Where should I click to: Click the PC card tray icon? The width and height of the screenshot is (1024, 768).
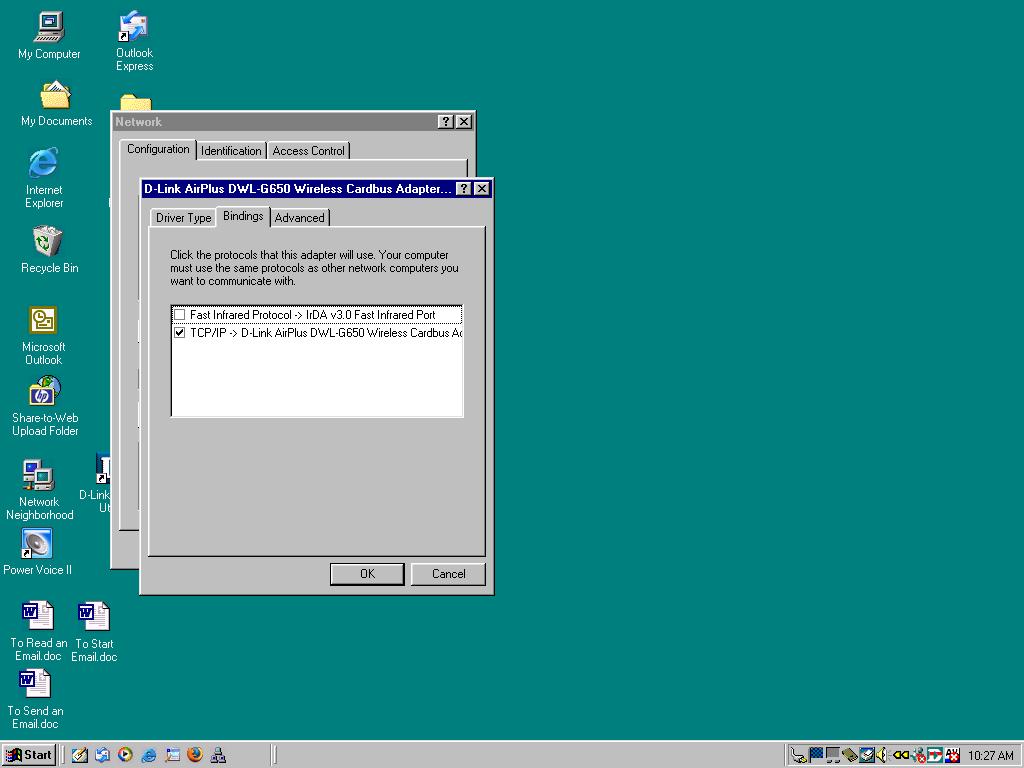[850, 756]
